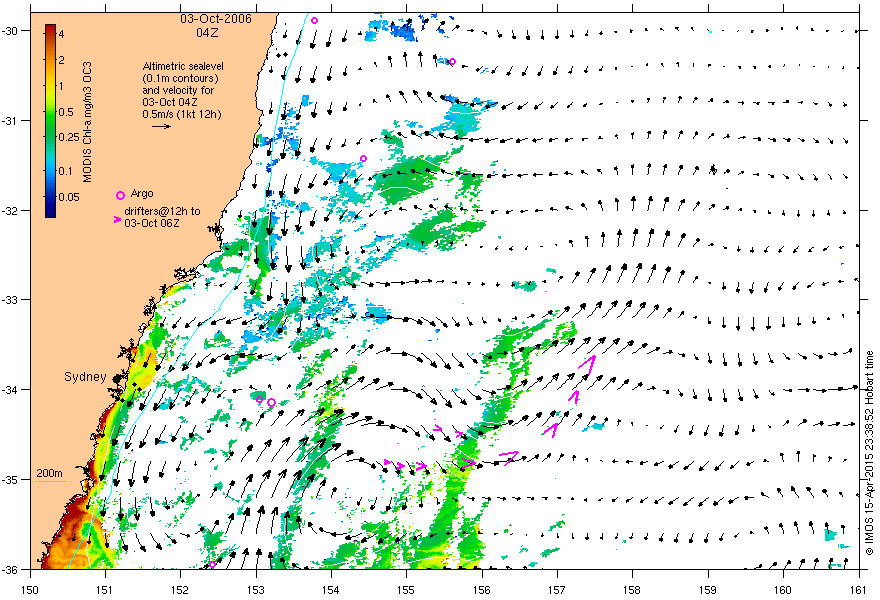Image resolution: width=880 pixels, height=600 pixels.
Task: Click the dark red top of the chlorophyll colorbar
Action: (x=50, y=29)
